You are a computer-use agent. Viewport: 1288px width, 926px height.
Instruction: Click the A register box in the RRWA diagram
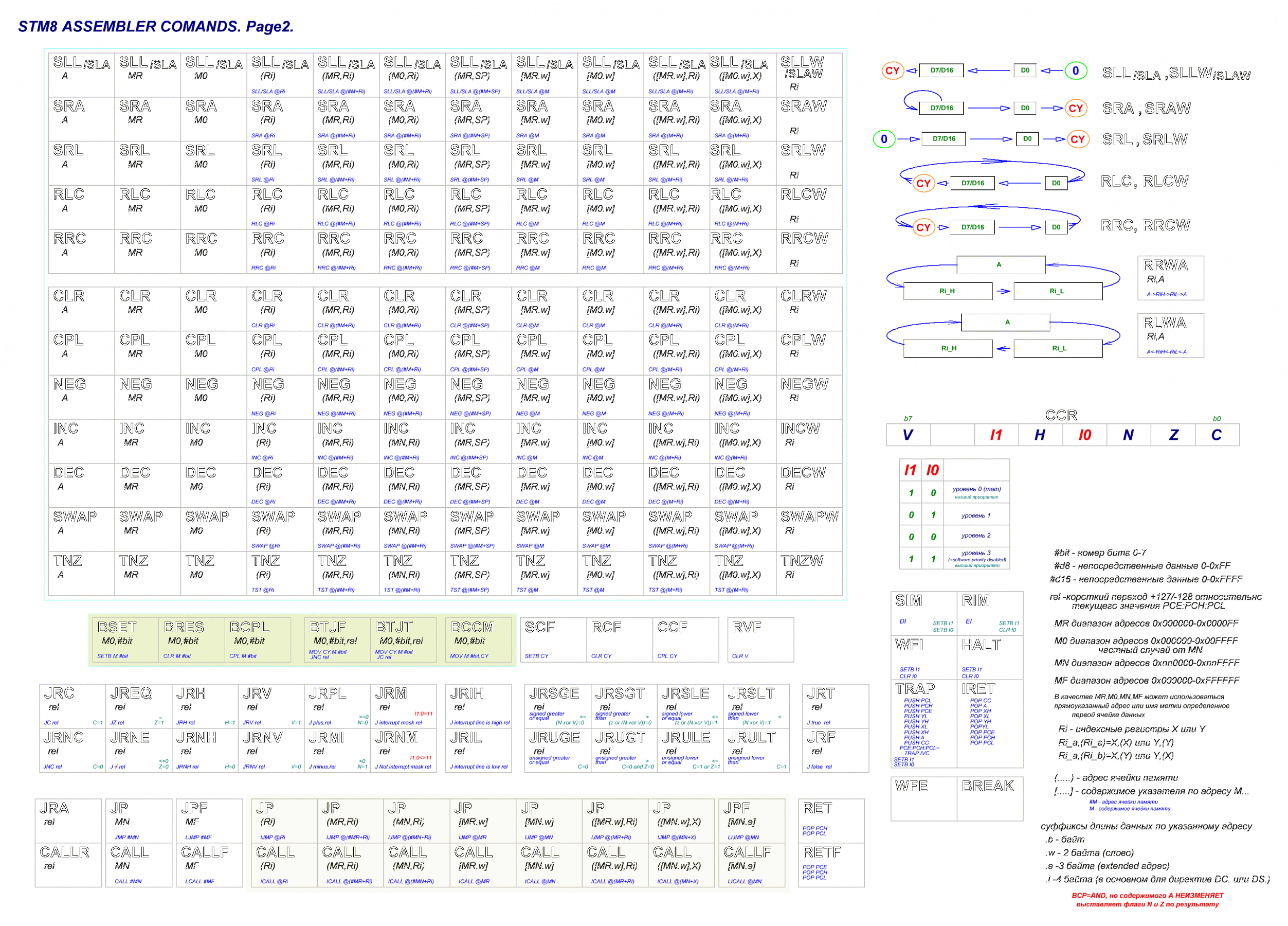pos(1000,265)
